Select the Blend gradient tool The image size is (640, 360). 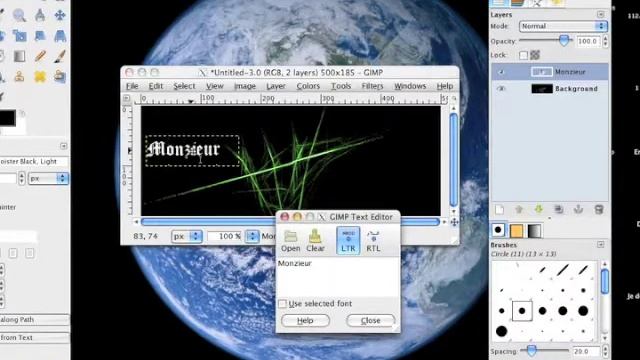tap(19, 56)
